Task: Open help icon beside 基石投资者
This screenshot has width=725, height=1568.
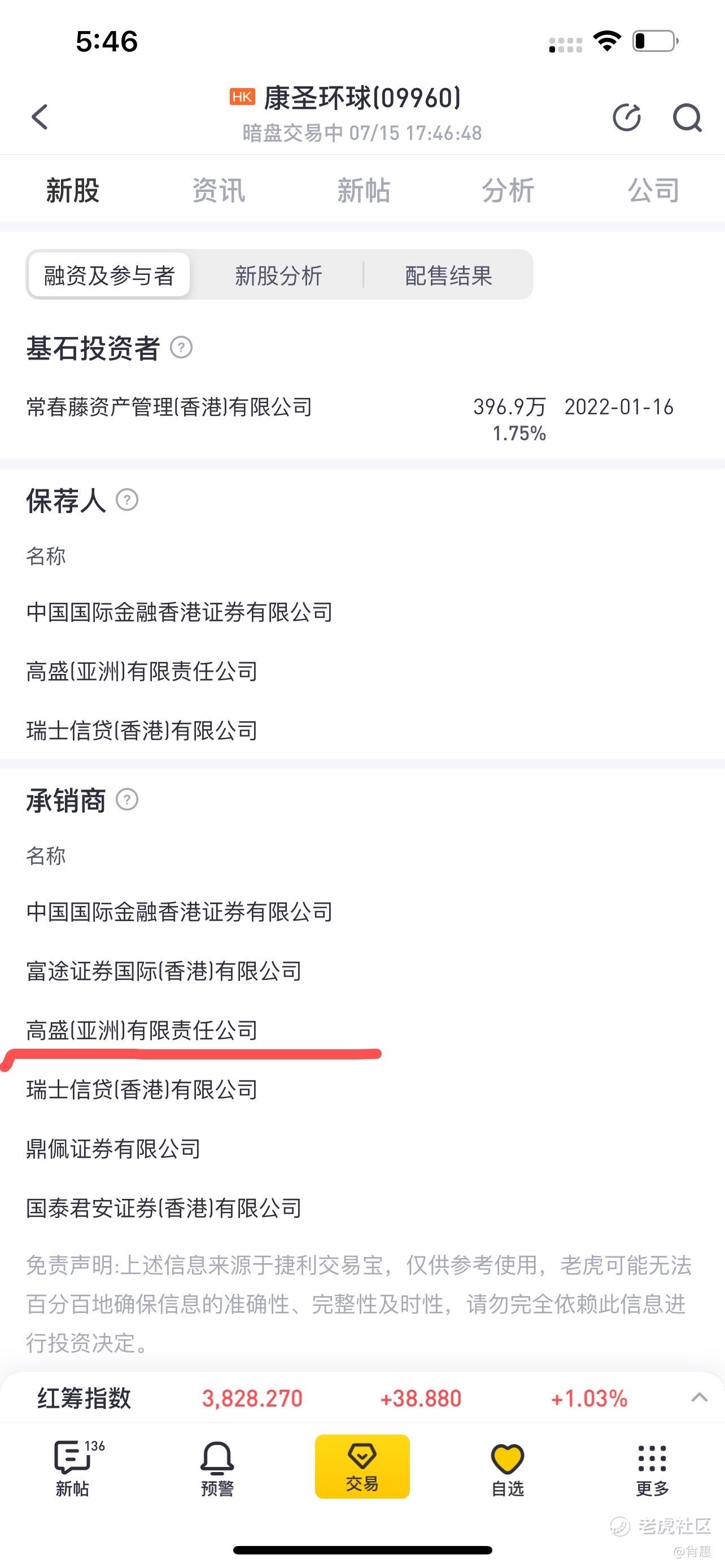Action: click(181, 348)
